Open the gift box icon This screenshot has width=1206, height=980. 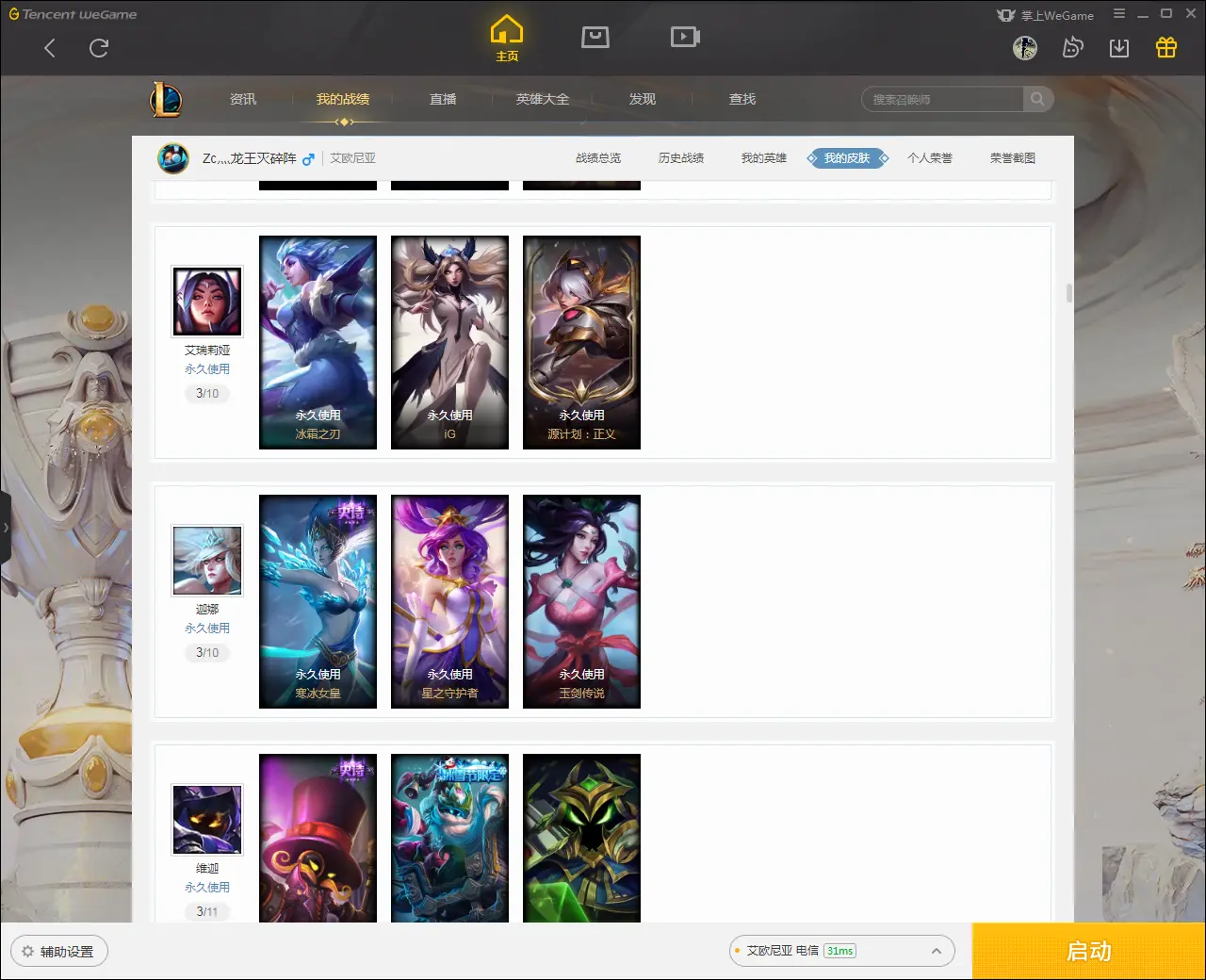pos(1166,47)
